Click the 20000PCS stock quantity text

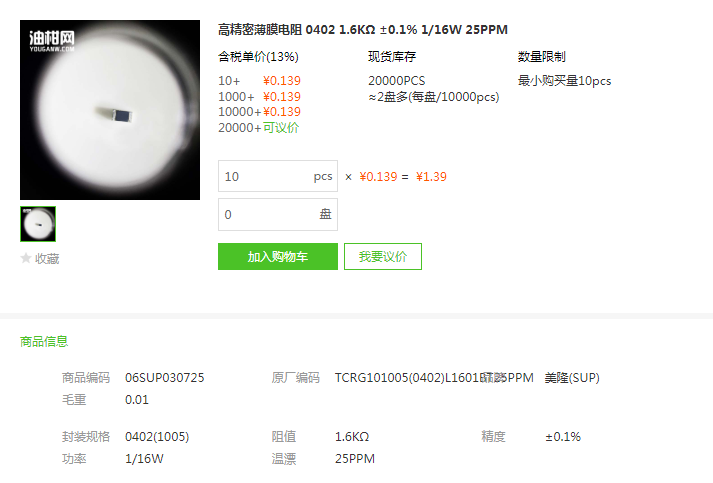(397, 81)
